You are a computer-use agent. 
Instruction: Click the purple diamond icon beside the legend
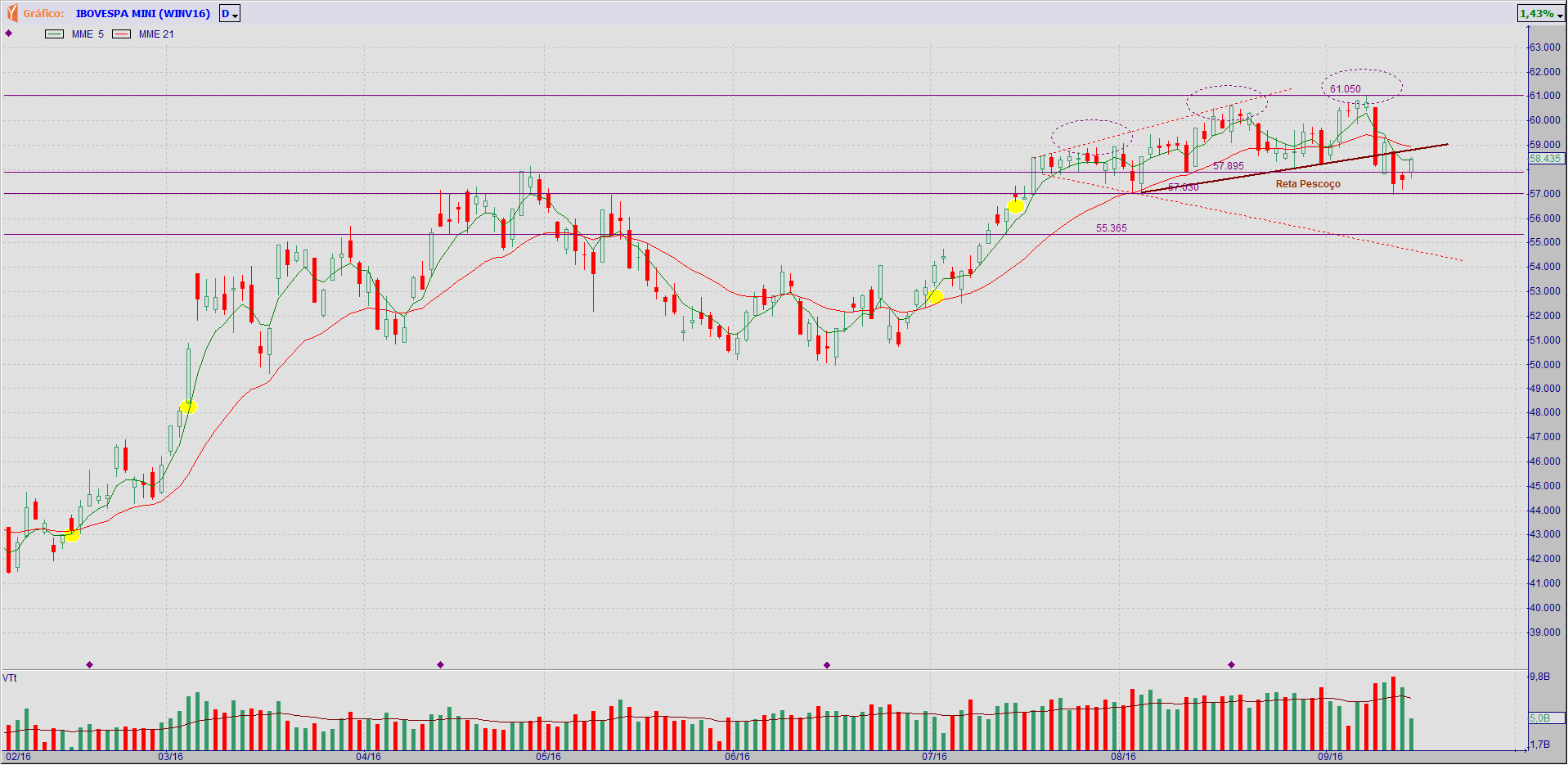point(9,34)
